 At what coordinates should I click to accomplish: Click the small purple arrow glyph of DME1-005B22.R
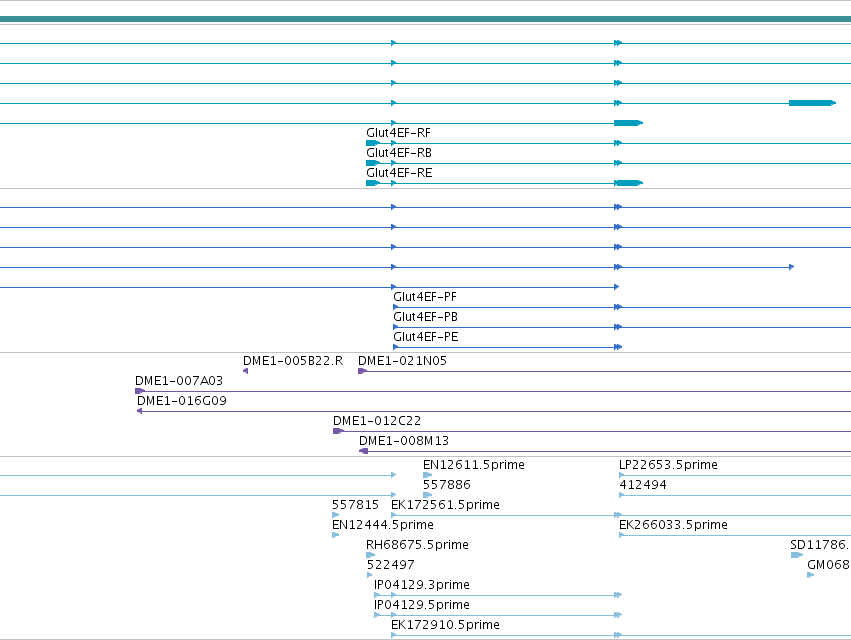coord(245,371)
